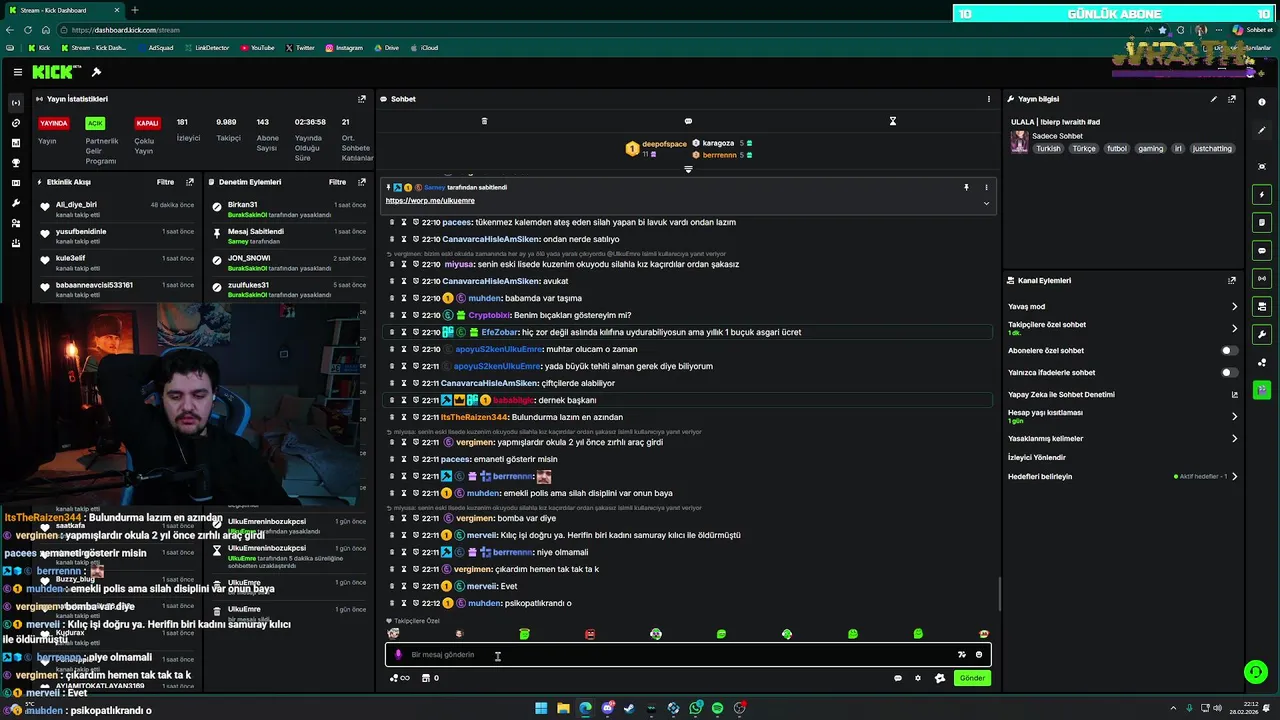The height and width of the screenshot is (720, 1280).
Task: Open the trophy icon in the left sidebar
Action: click(15, 163)
